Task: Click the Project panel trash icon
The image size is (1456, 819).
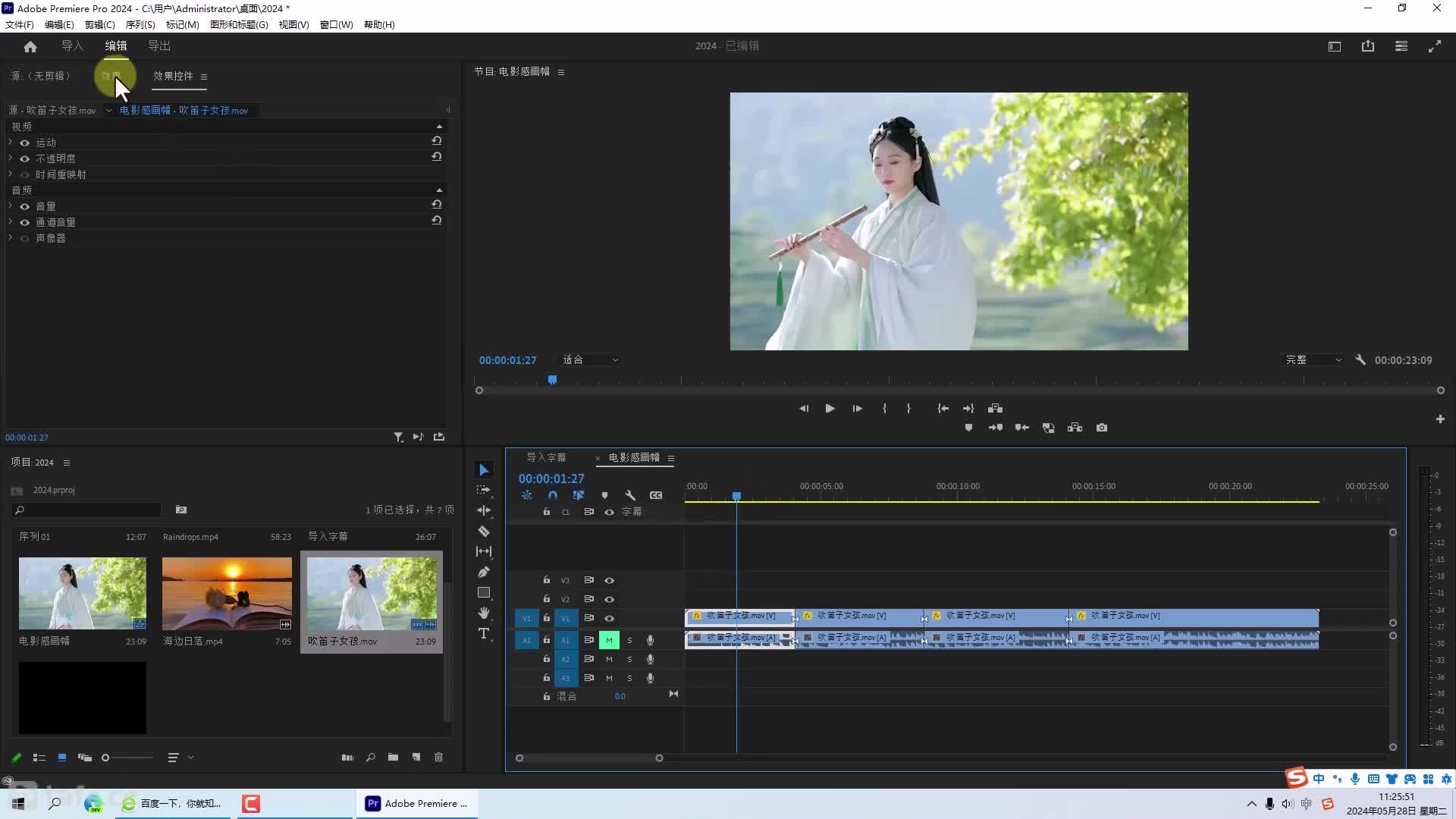Action: pyautogui.click(x=438, y=758)
